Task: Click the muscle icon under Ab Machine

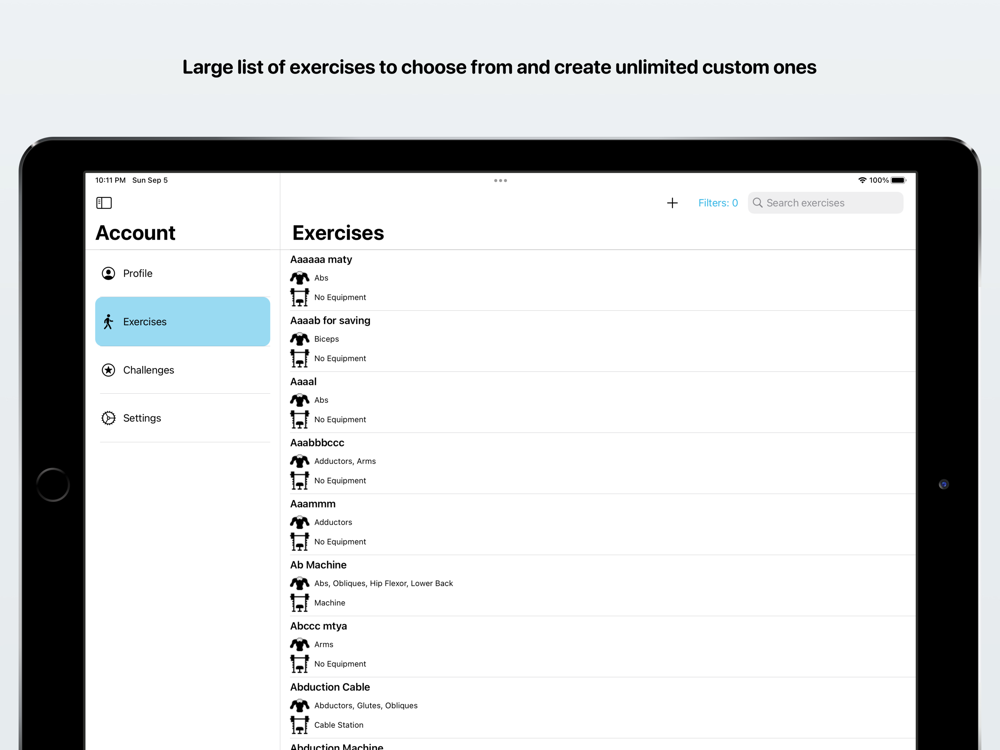Action: click(299, 583)
